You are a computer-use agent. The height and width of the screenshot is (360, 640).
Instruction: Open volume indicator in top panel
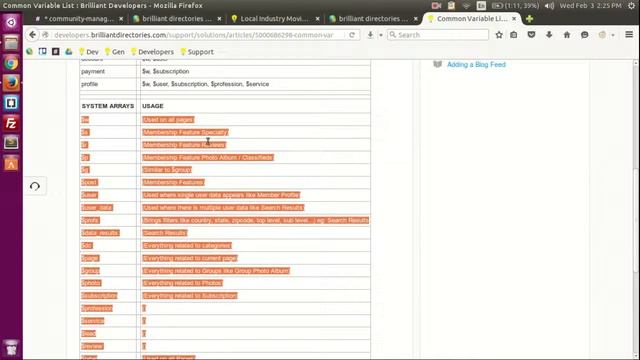[549, 6]
